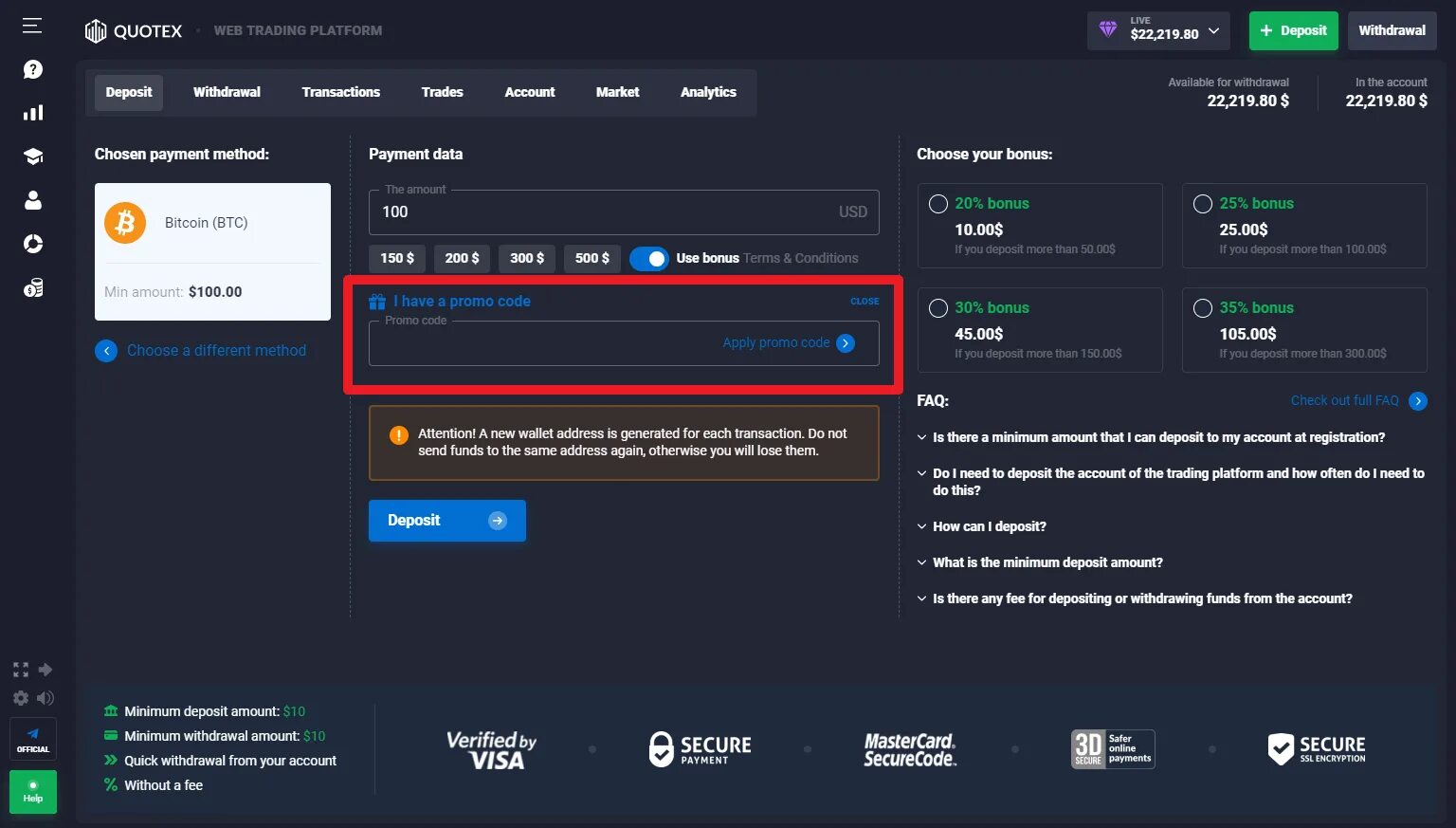Screen dimensions: 1456x828
Task: Open the support question-mark icon in sidebar
Action: pyautogui.click(x=32, y=69)
